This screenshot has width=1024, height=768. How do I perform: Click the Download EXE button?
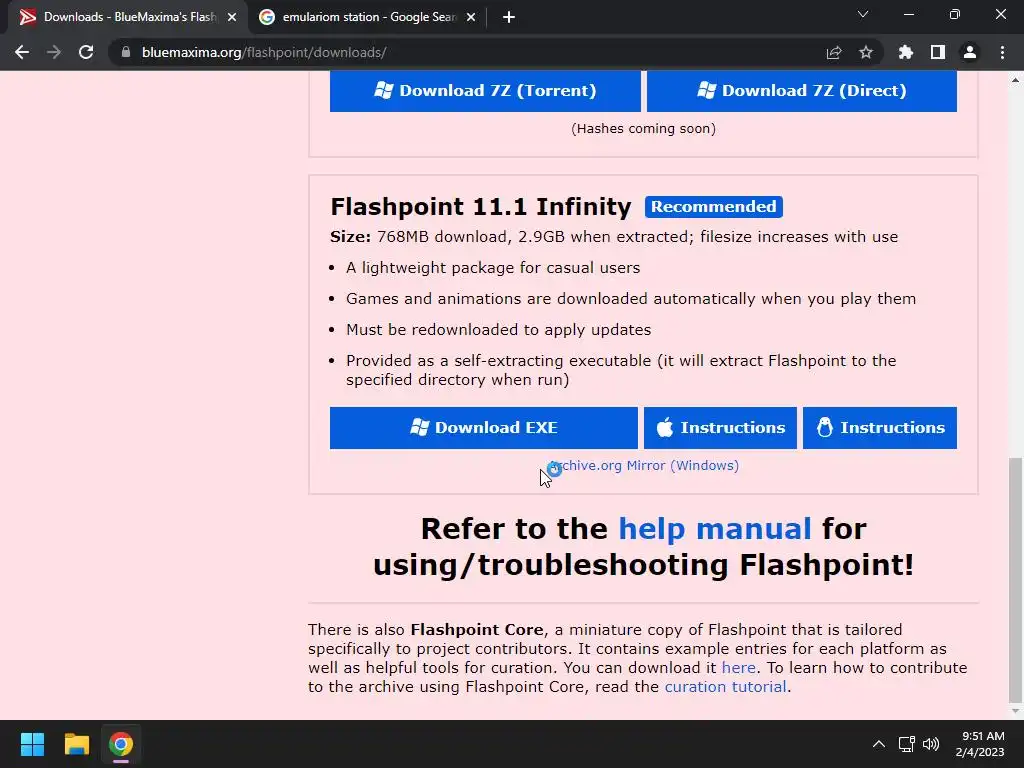(x=484, y=428)
